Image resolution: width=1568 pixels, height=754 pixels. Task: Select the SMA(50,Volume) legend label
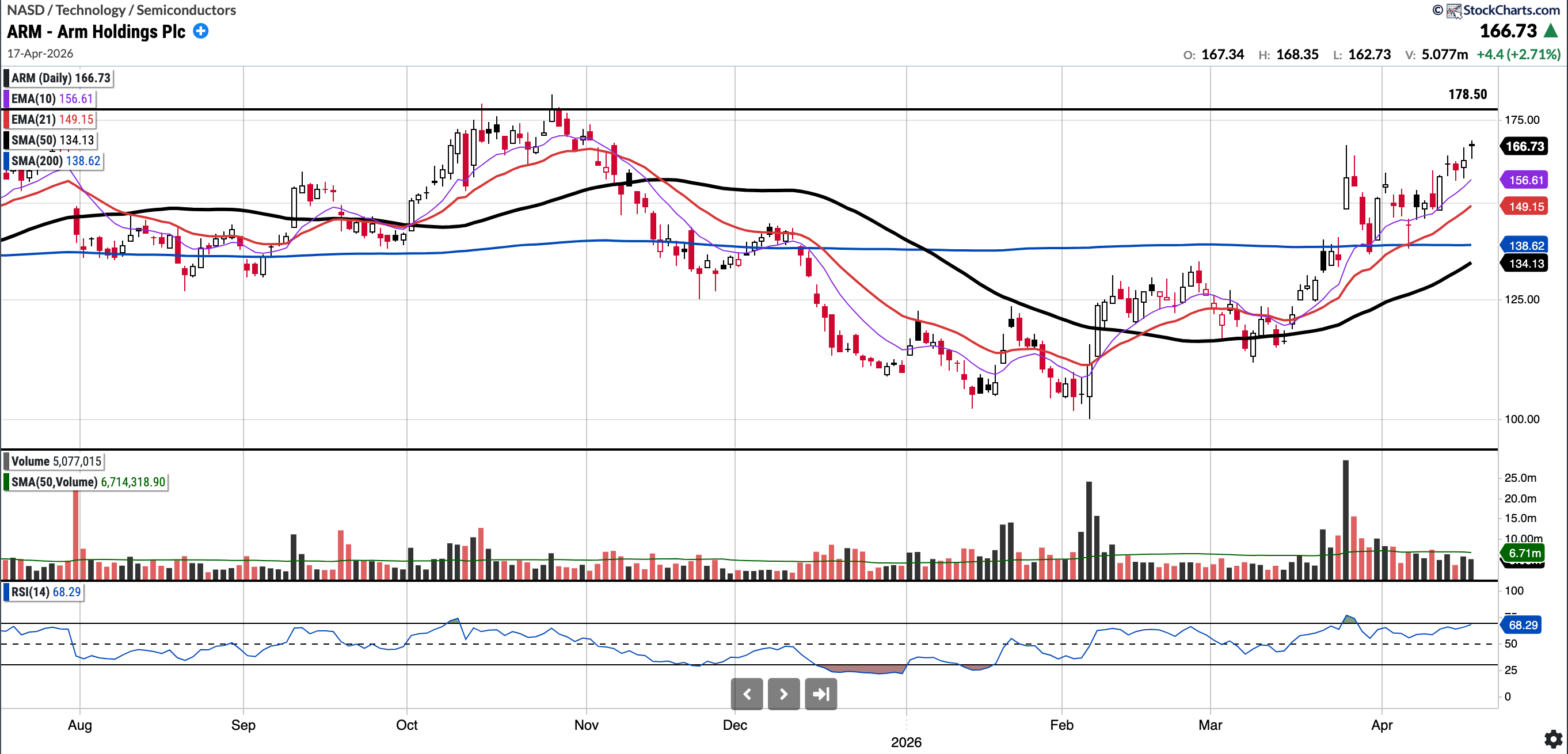[54, 482]
